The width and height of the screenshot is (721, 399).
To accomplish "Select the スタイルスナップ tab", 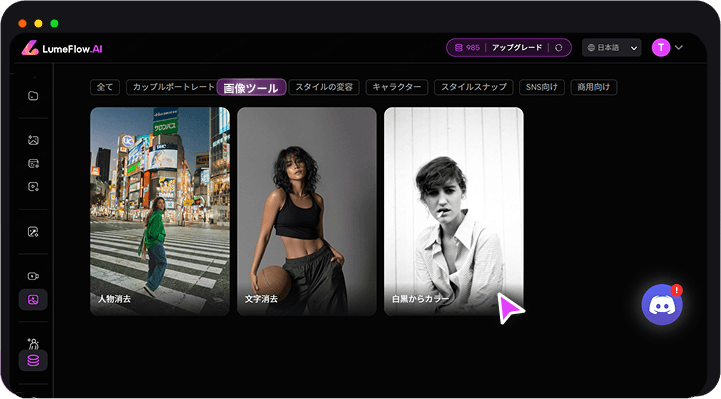I will click(474, 87).
